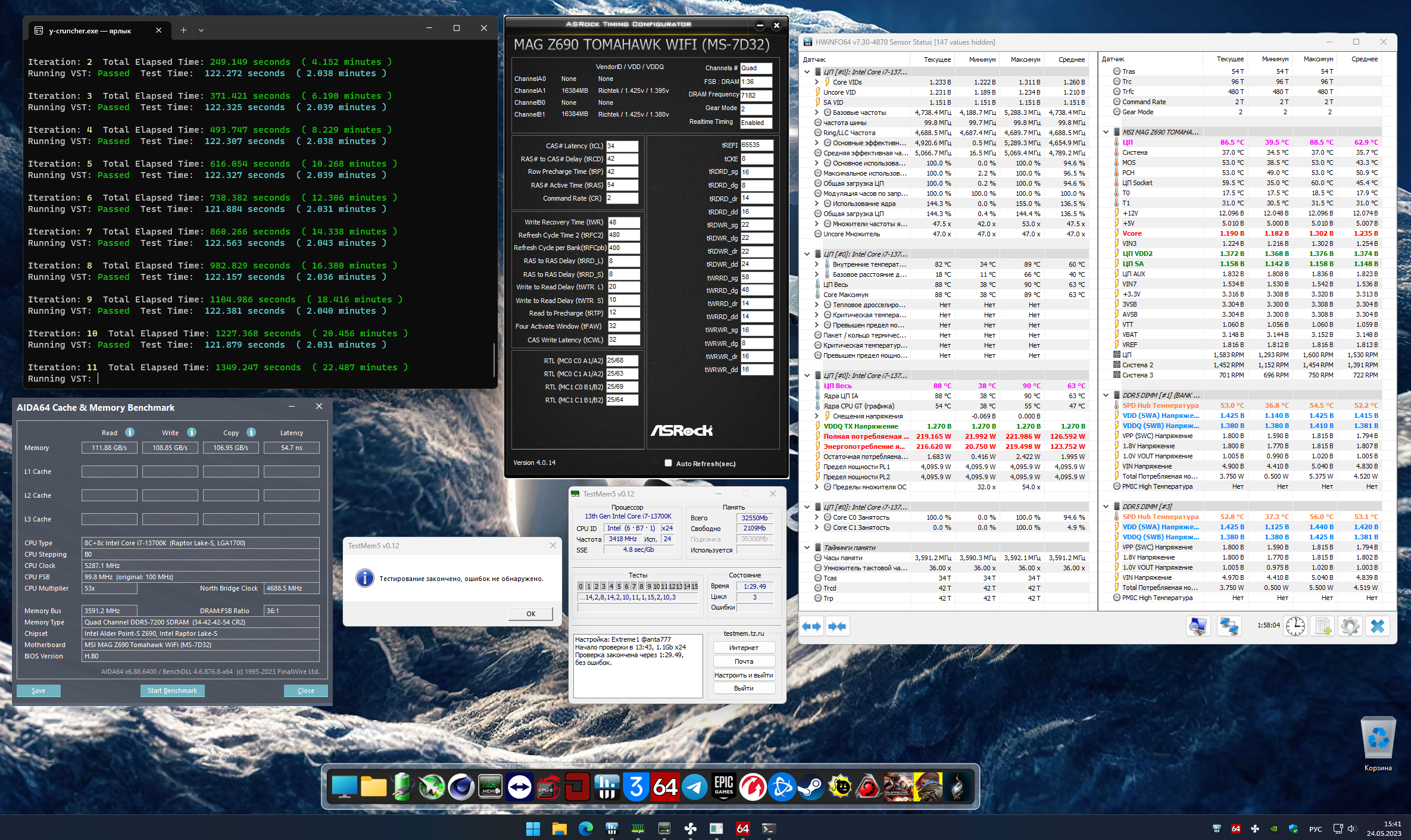The image size is (1411, 840).
Task: Launch MSI CPU-Z from the dock
Action: pyautogui.click(x=548, y=787)
